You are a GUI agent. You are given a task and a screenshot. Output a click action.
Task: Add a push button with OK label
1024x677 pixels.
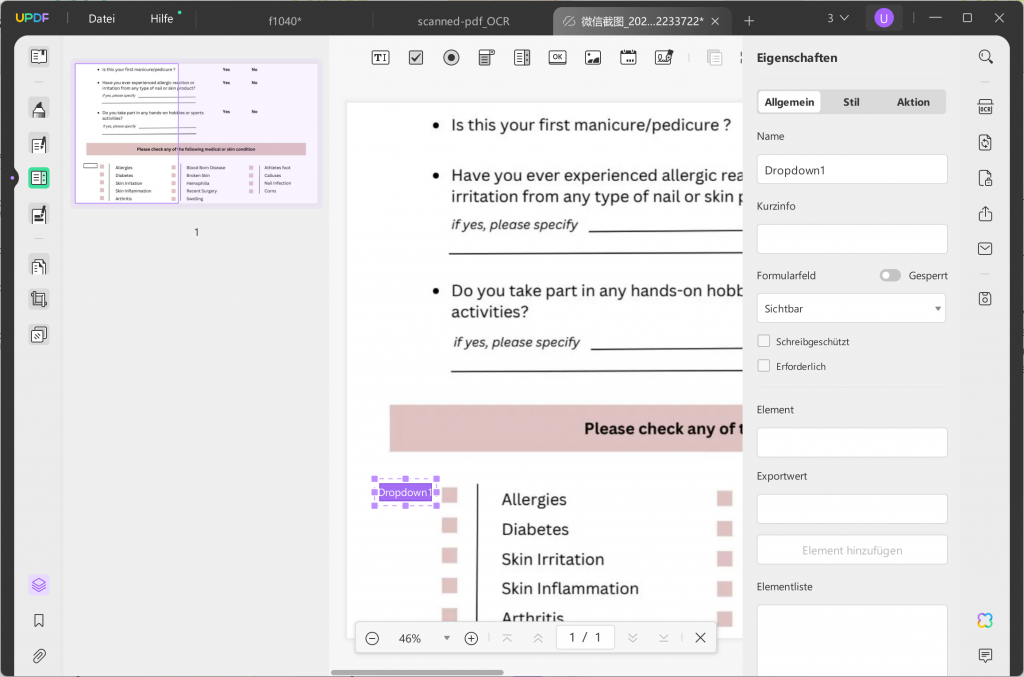point(556,57)
